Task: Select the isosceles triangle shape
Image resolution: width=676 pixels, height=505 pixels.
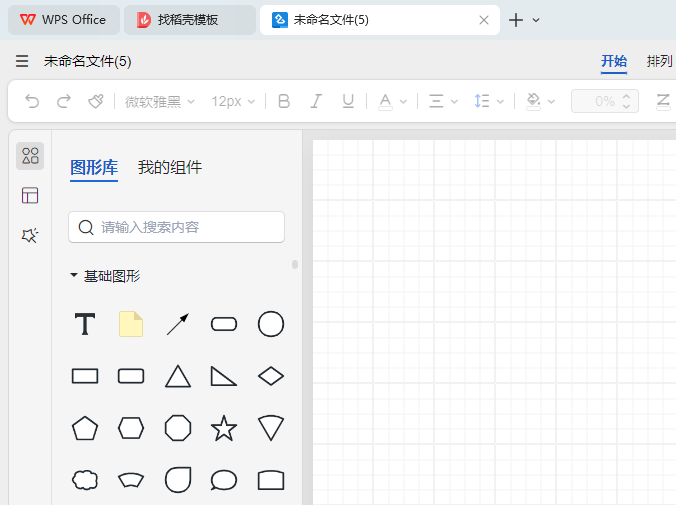Action: point(178,376)
